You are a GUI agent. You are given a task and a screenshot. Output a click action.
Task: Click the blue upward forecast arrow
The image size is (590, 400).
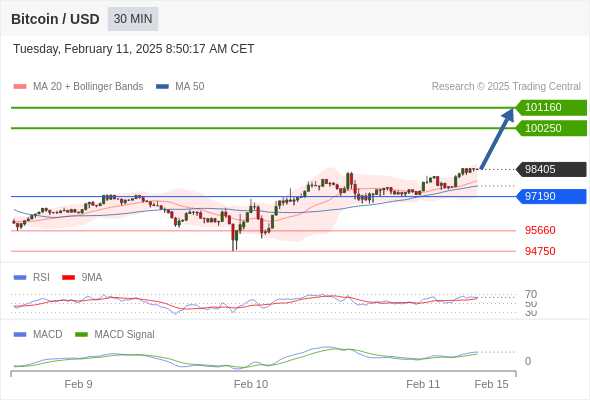coord(497,138)
